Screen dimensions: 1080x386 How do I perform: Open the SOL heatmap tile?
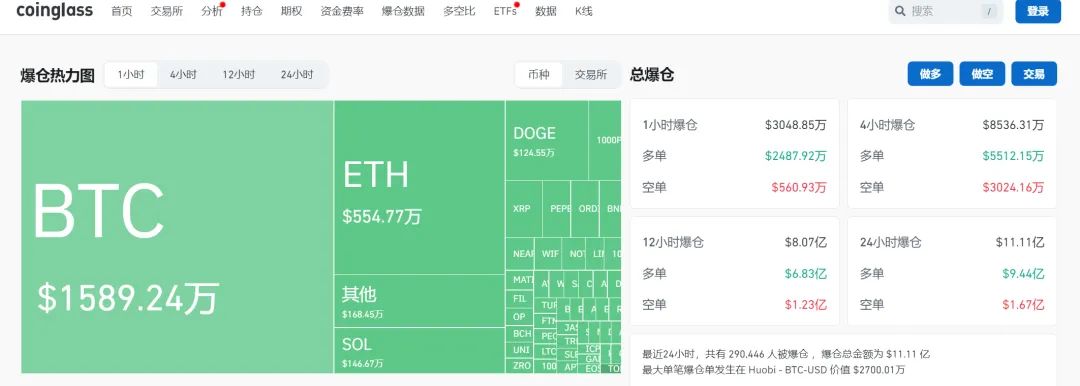(419, 350)
